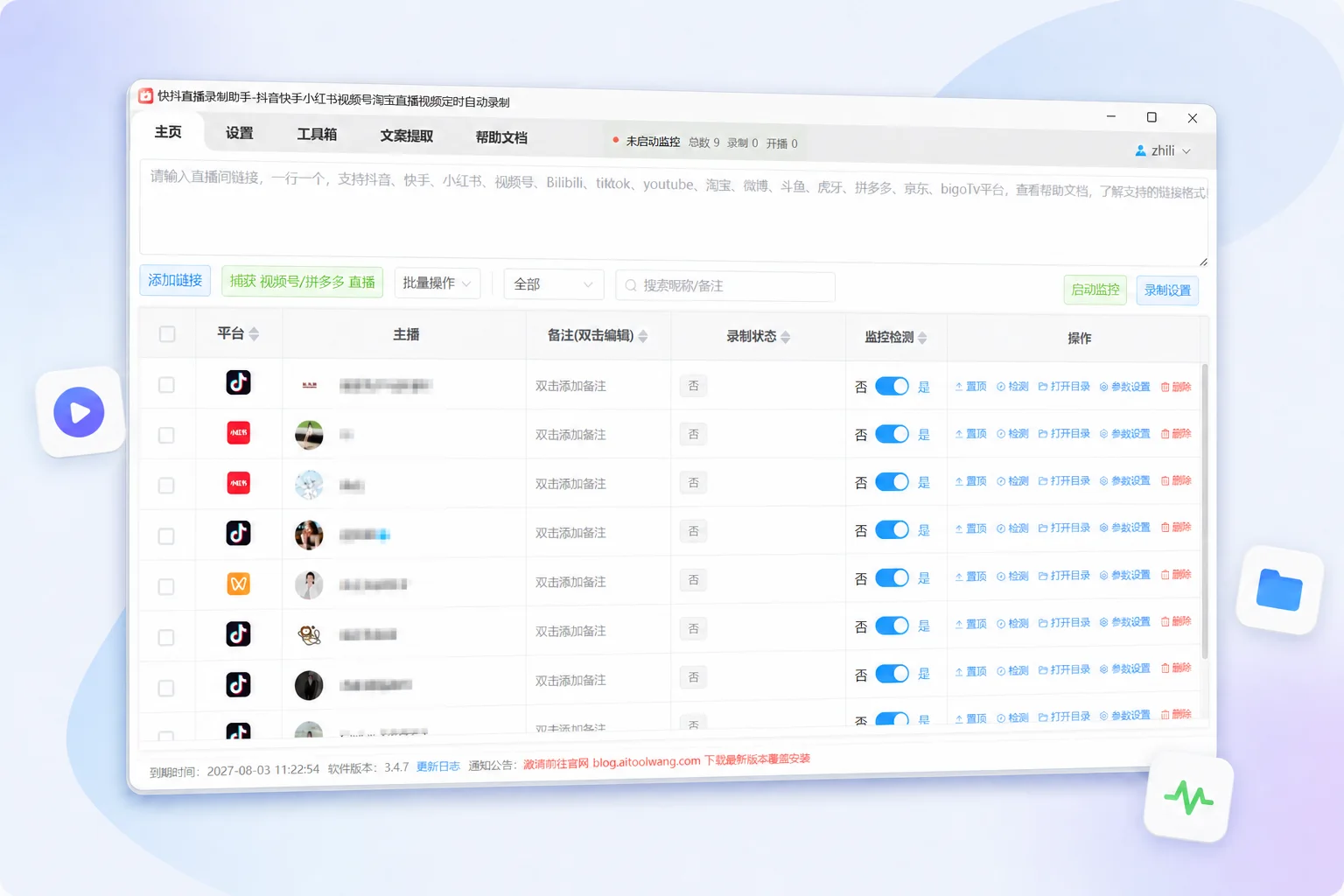The width and height of the screenshot is (1344, 896).
Task: Open 参数设置 in the fourth row
Action: (x=1125, y=528)
